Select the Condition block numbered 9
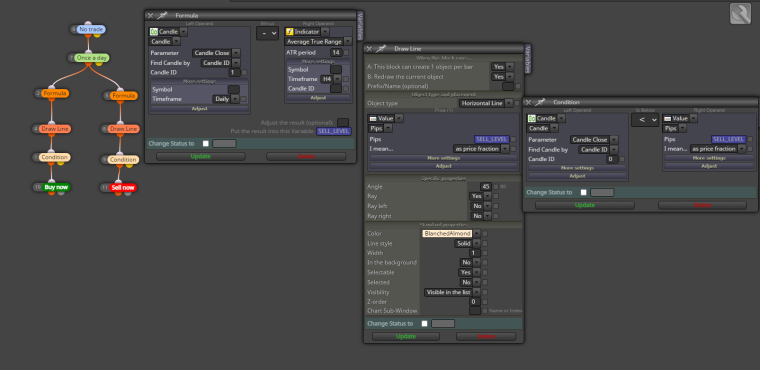The image size is (760, 370). 123,160
